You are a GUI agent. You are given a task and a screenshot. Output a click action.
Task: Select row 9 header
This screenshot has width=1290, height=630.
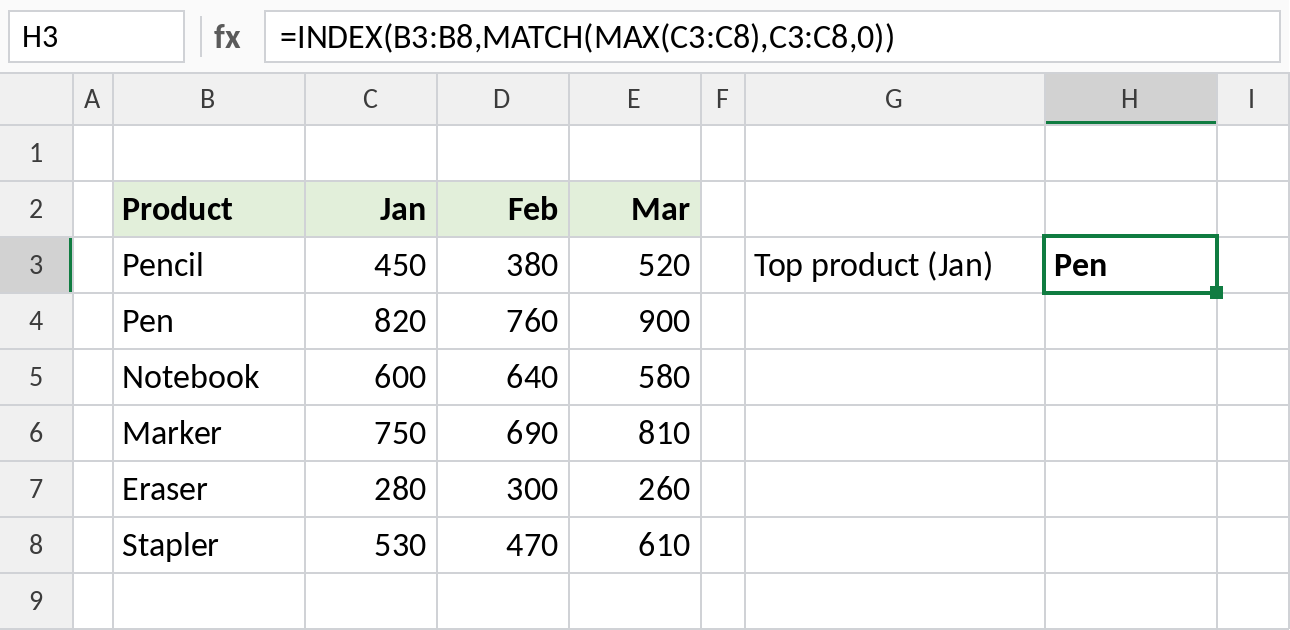tap(37, 600)
